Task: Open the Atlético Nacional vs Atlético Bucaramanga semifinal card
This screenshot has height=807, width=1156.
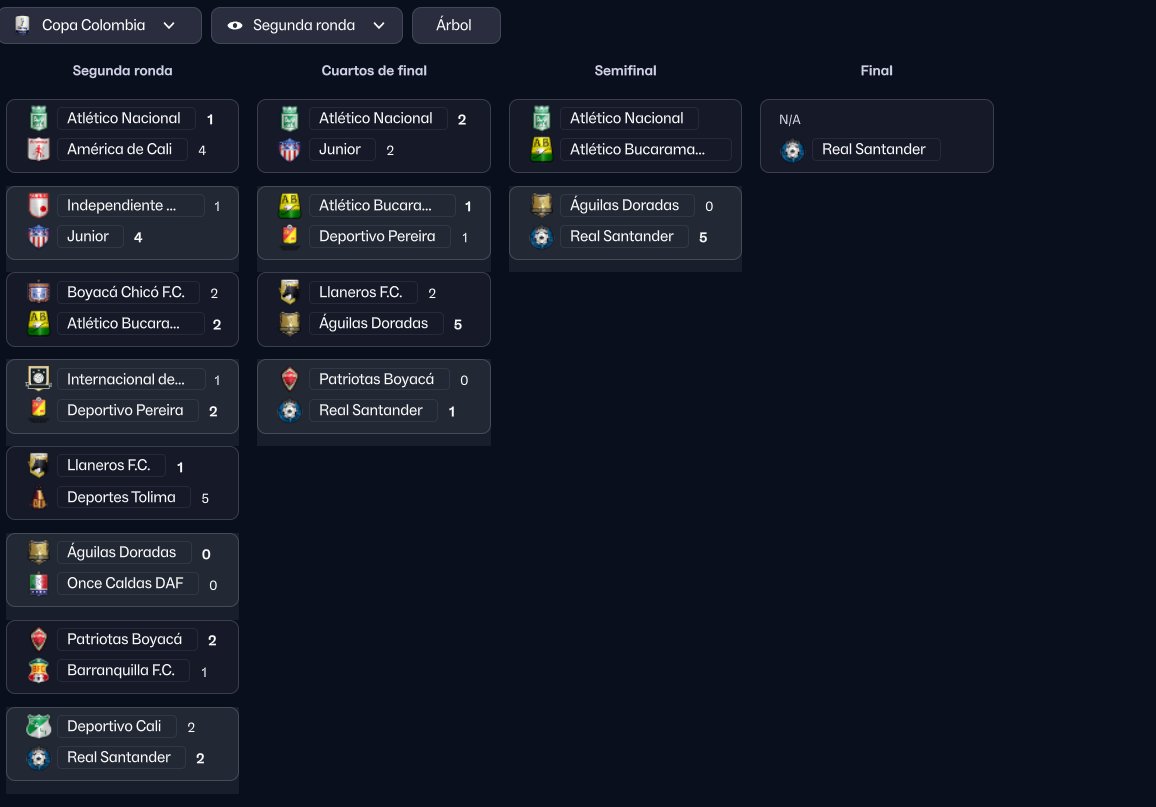Action: tap(625, 136)
